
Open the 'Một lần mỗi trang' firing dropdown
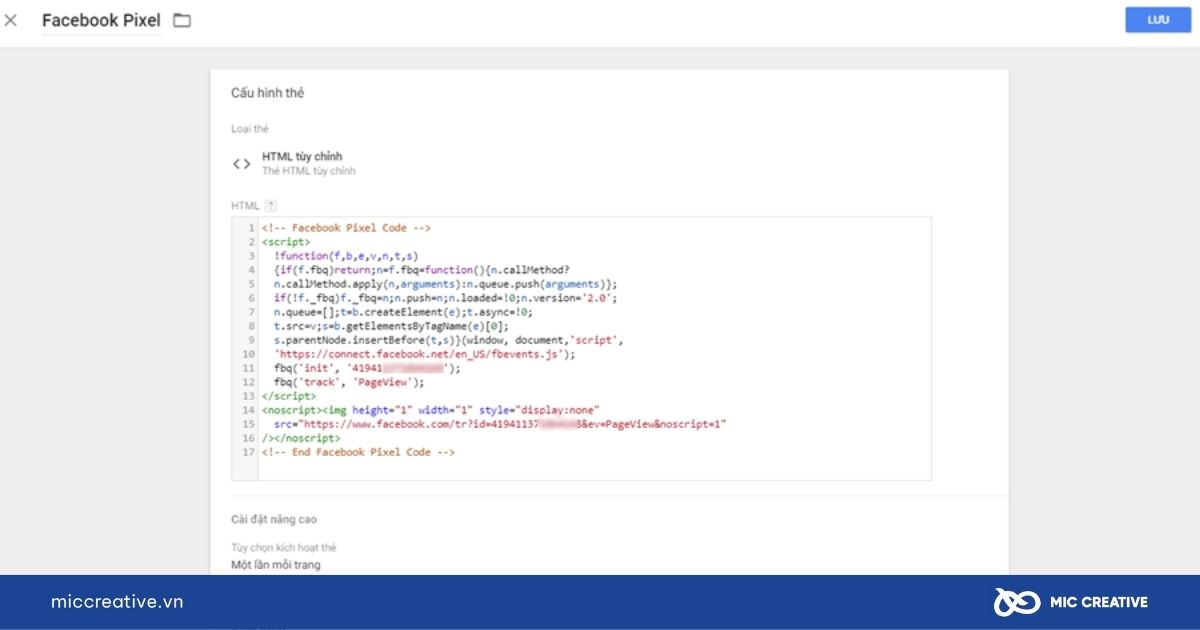pyautogui.click(x=276, y=565)
